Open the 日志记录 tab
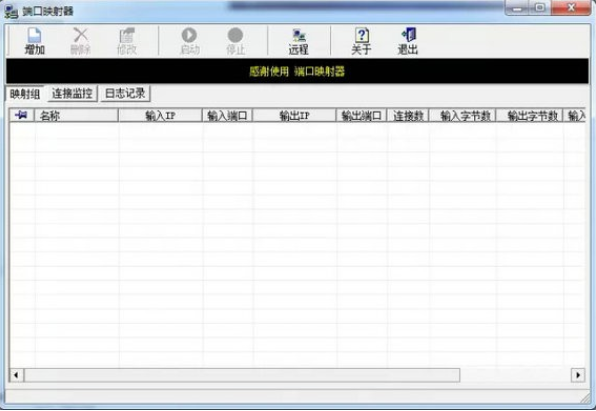This screenshot has width=596, height=411. (125, 94)
